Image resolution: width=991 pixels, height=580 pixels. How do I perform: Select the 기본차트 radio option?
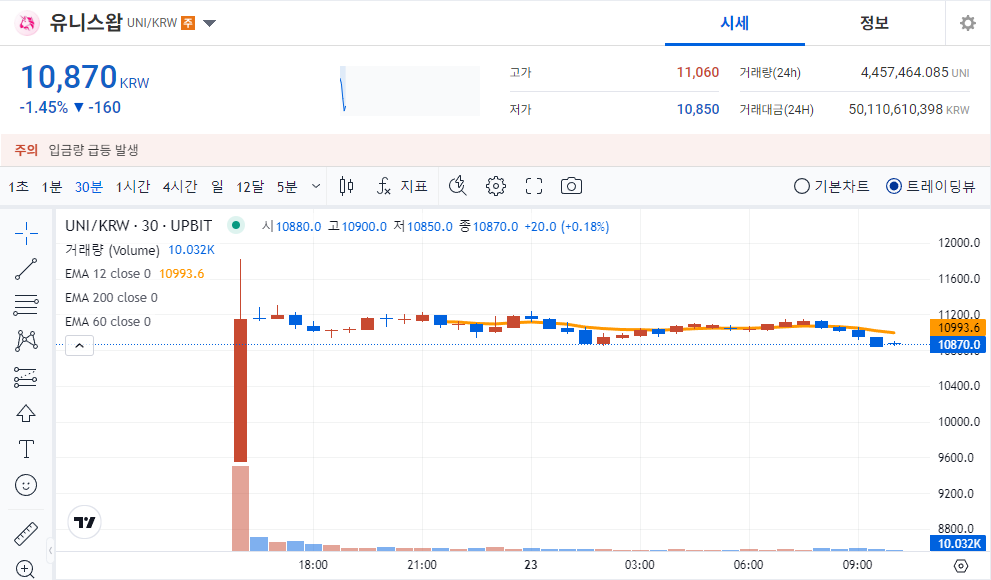click(831, 186)
